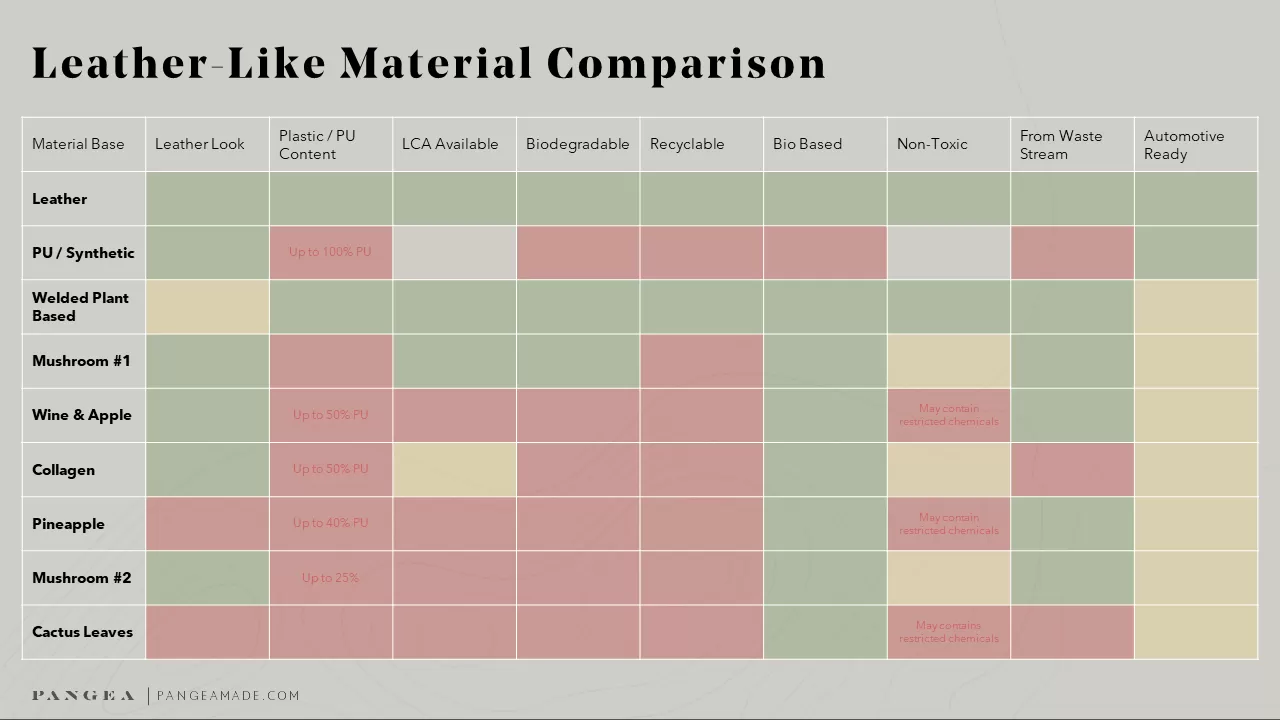Select the 'Leather Look' column header
Viewport: 1280px width, 720px height.
(x=207, y=144)
